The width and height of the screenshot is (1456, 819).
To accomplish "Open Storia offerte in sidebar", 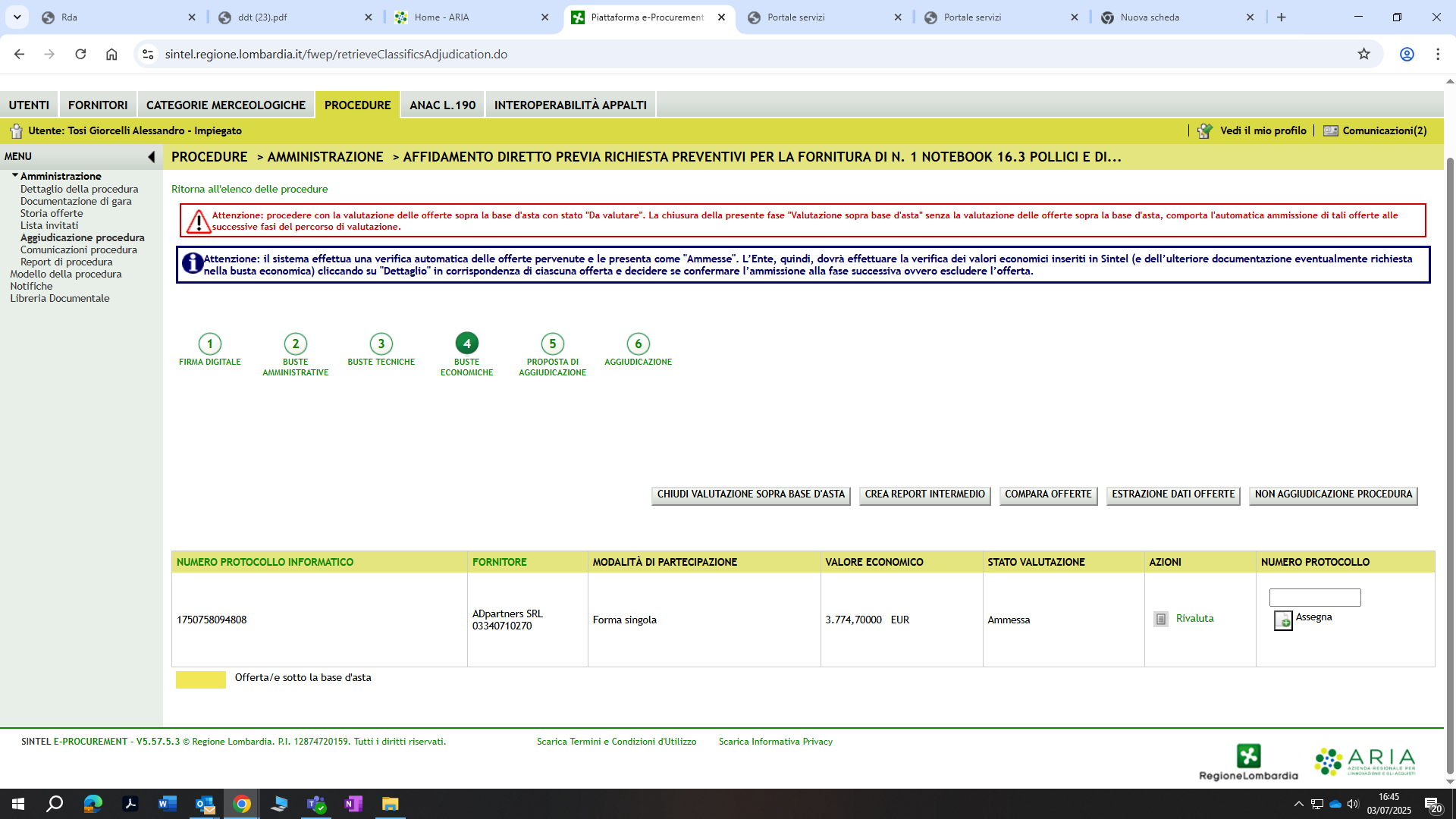I will 52,213.
